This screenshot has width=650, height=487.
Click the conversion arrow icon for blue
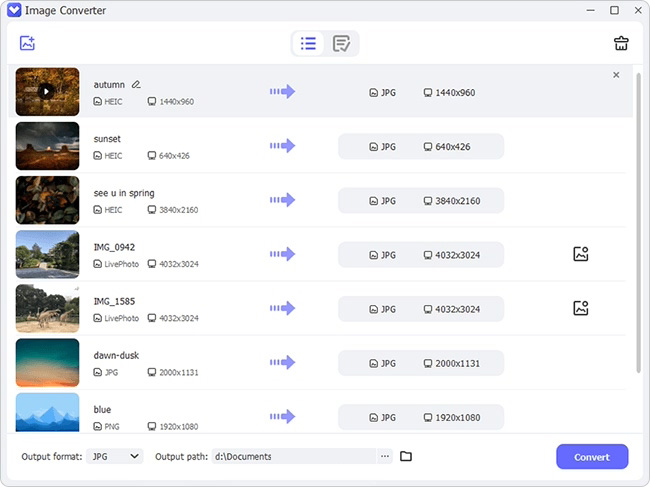(x=282, y=416)
